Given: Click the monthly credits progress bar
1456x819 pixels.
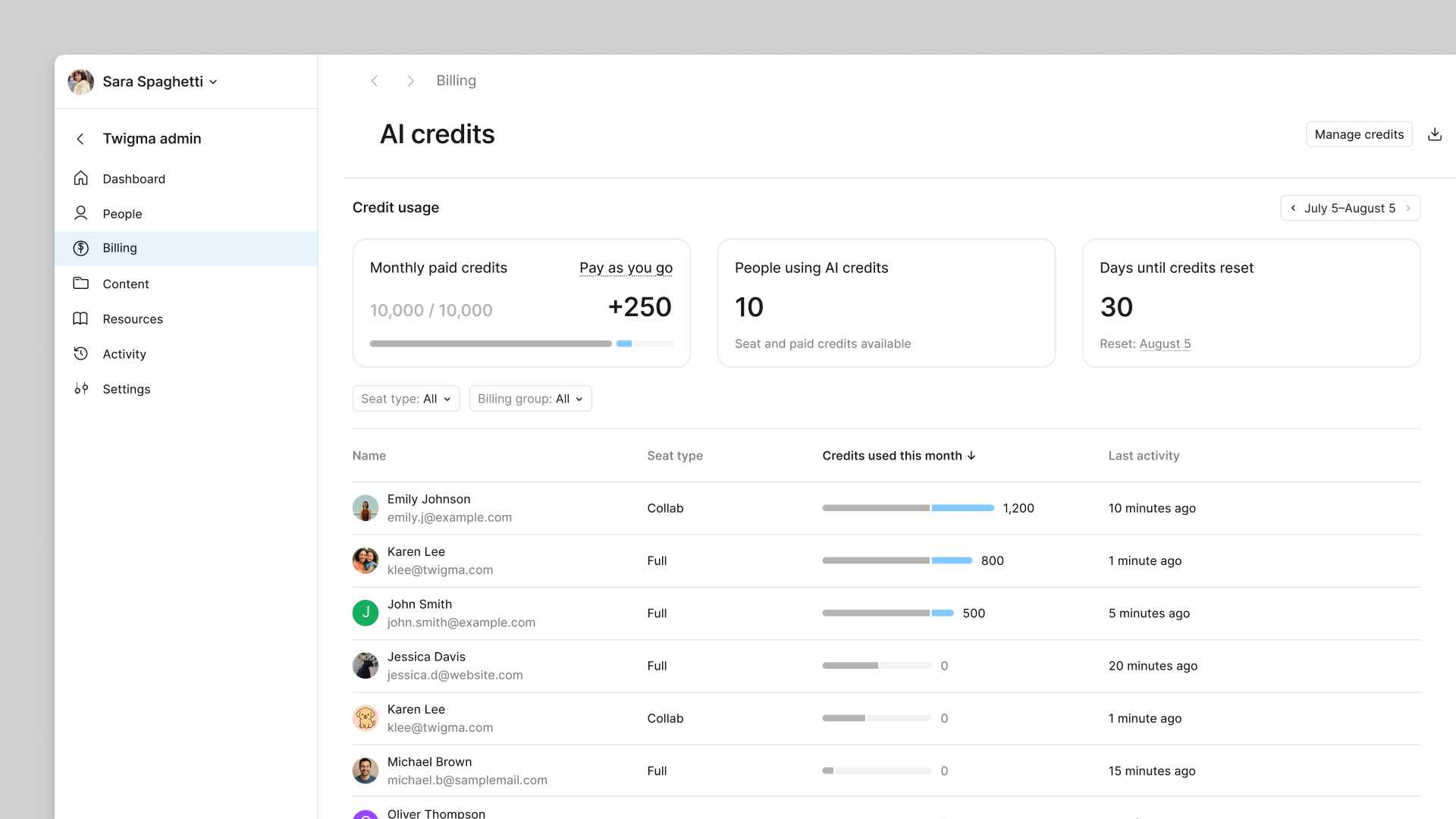Looking at the screenshot, I should click(521, 343).
